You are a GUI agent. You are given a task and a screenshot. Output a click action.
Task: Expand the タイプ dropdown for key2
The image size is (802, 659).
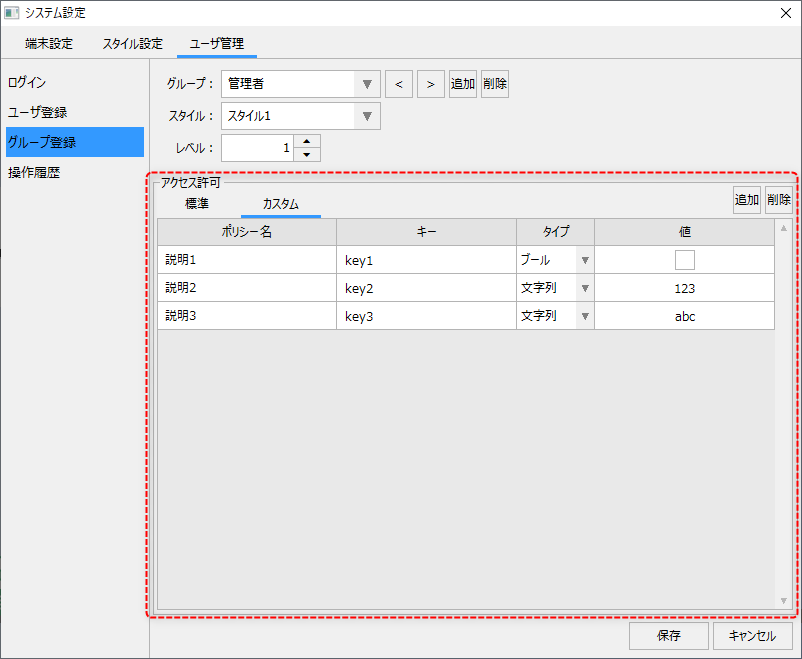pyautogui.click(x=584, y=288)
